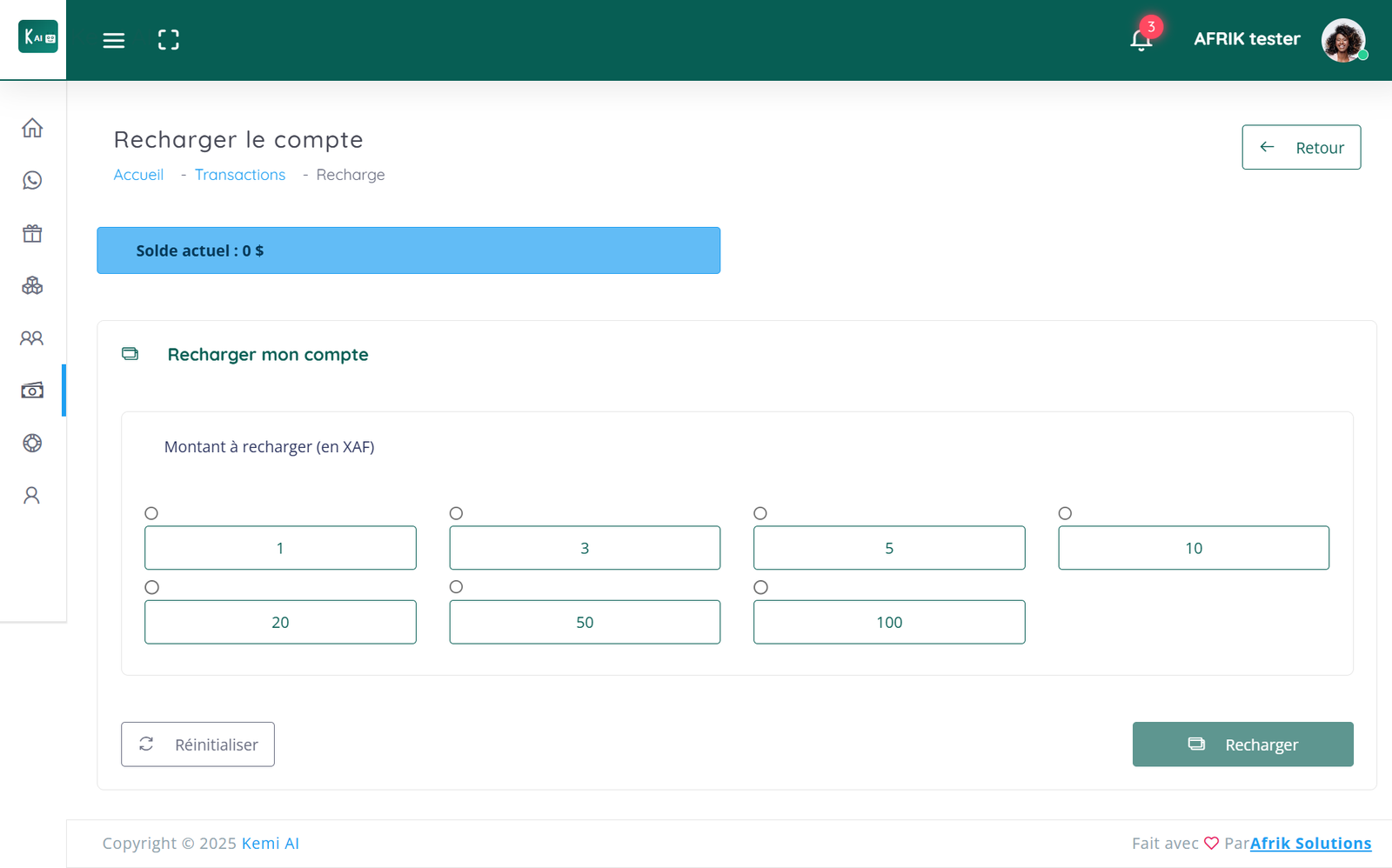The height and width of the screenshot is (868, 1392).
Task: Open the notifications bell
Action: tap(1141, 40)
